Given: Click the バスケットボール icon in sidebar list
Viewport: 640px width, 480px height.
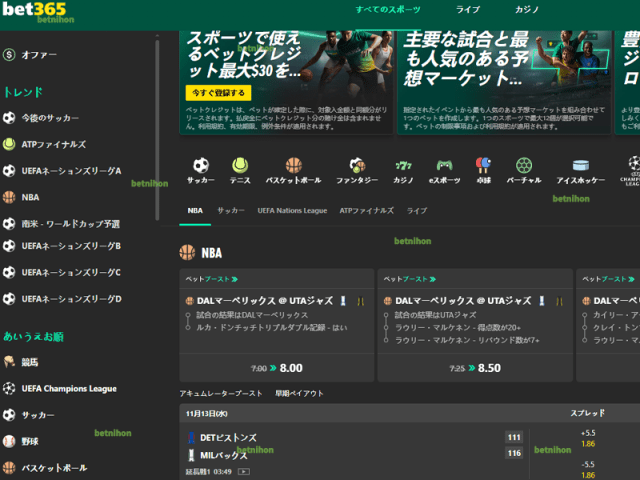Looking at the screenshot, I should (x=9, y=467).
